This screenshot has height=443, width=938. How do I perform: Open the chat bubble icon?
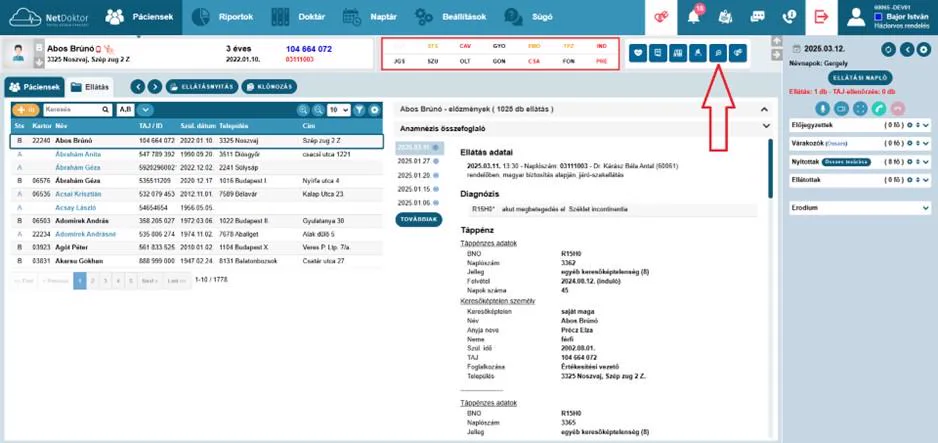pyautogui.click(x=757, y=17)
